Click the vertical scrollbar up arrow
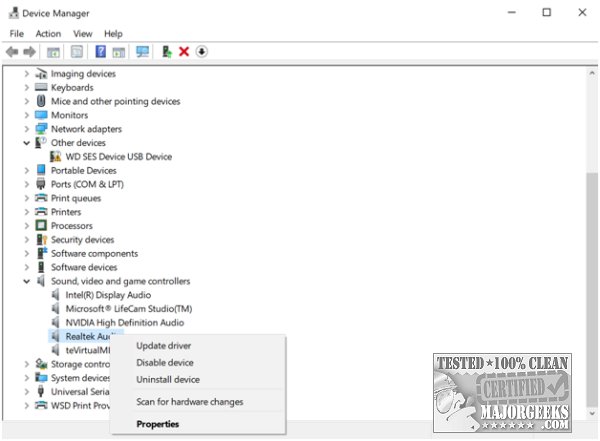This screenshot has height=441, width=600. click(x=592, y=73)
